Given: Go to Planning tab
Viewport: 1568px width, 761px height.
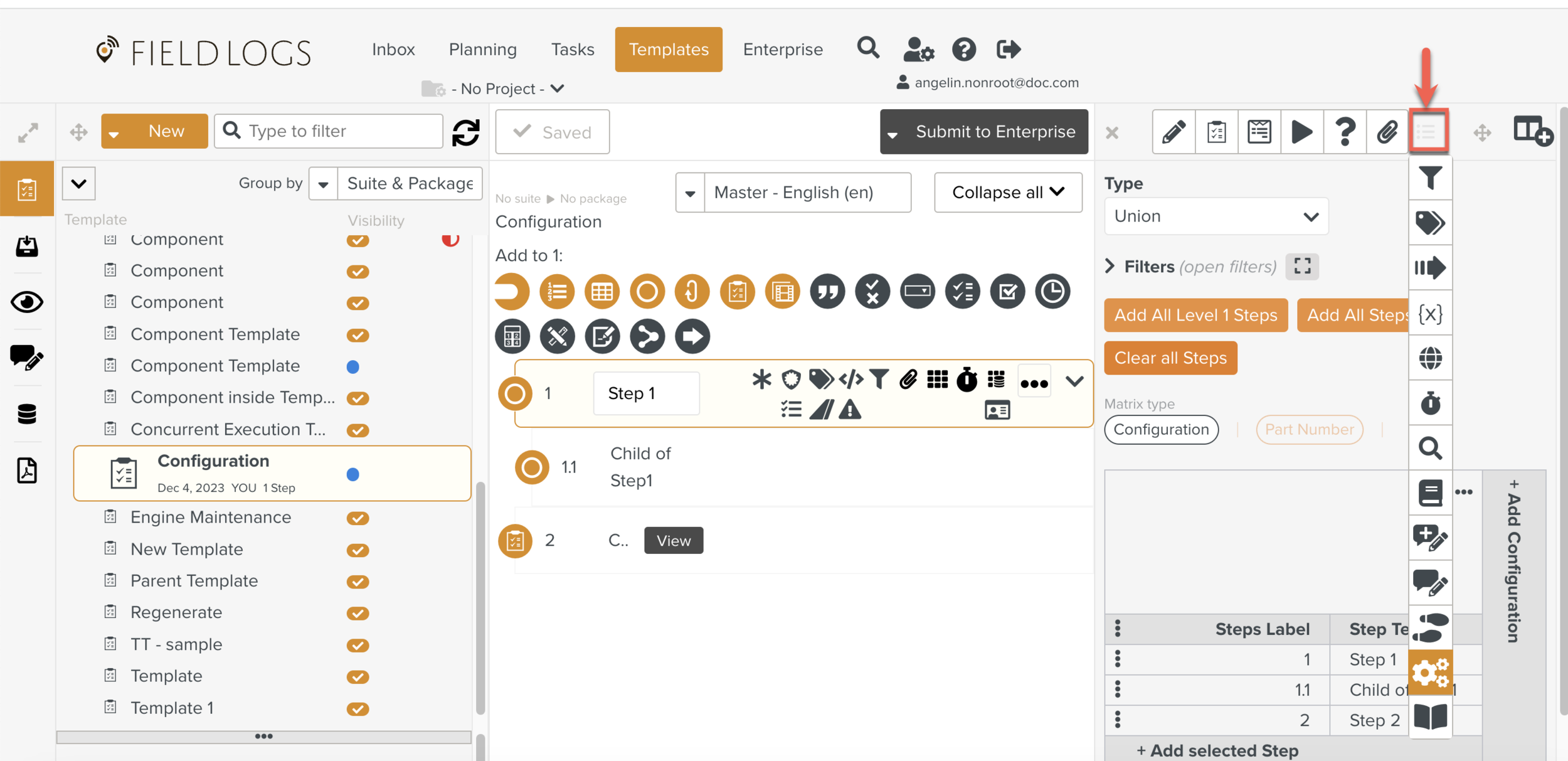Looking at the screenshot, I should [483, 49].
